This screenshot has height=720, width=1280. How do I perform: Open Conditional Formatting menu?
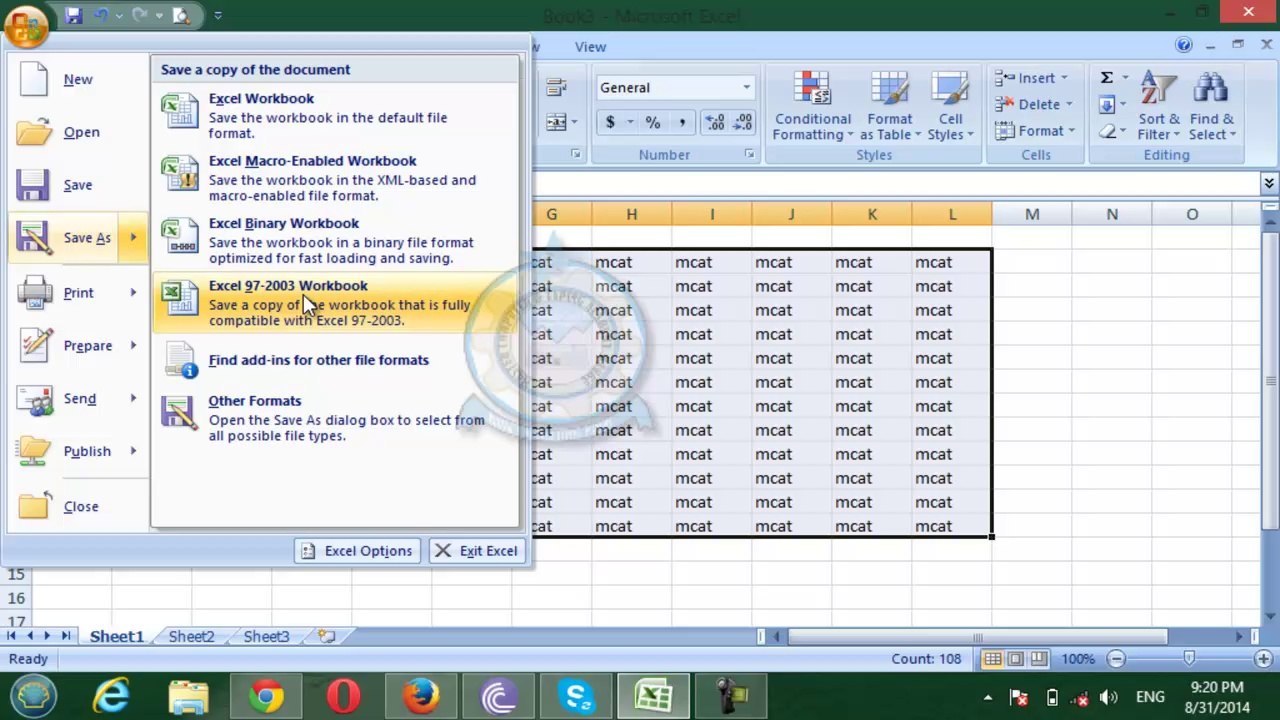pyautogui.click(x=813, y=107)
